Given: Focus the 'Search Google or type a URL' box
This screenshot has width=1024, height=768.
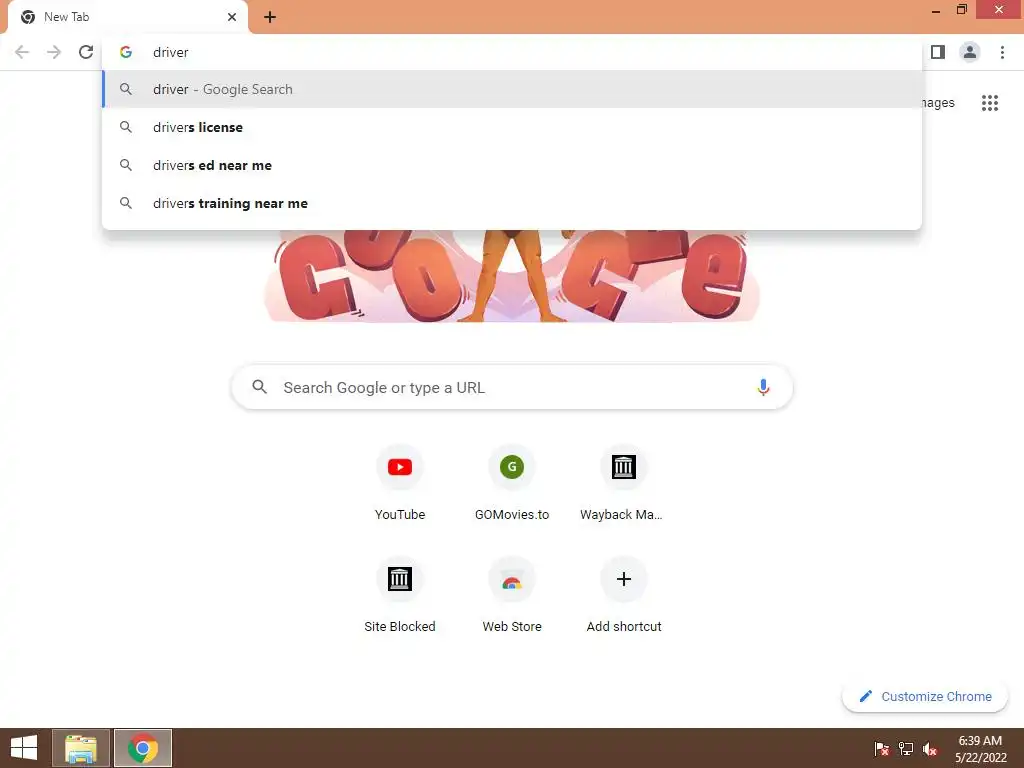Looking at the screenshot, I should (512, 387).
